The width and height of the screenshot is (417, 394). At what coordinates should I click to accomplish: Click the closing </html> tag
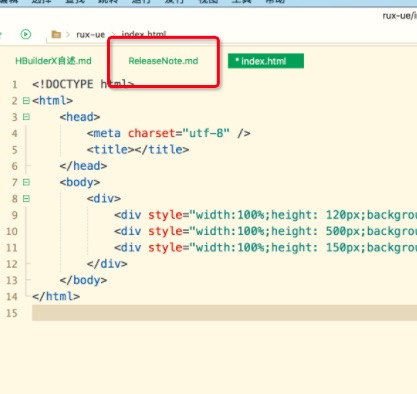(56, 296)
